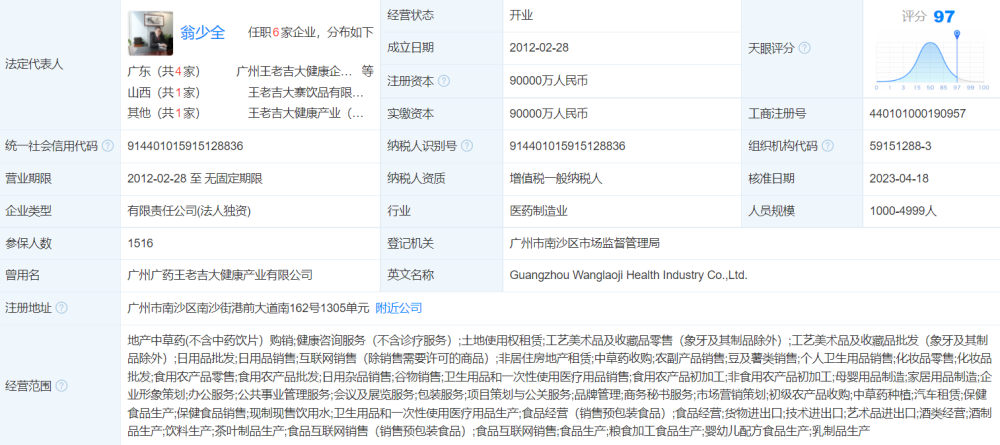The width and height of the screenshot is (1000, 445).
Task: Click help icon next to 注册资本
Action: coord(444,81)
